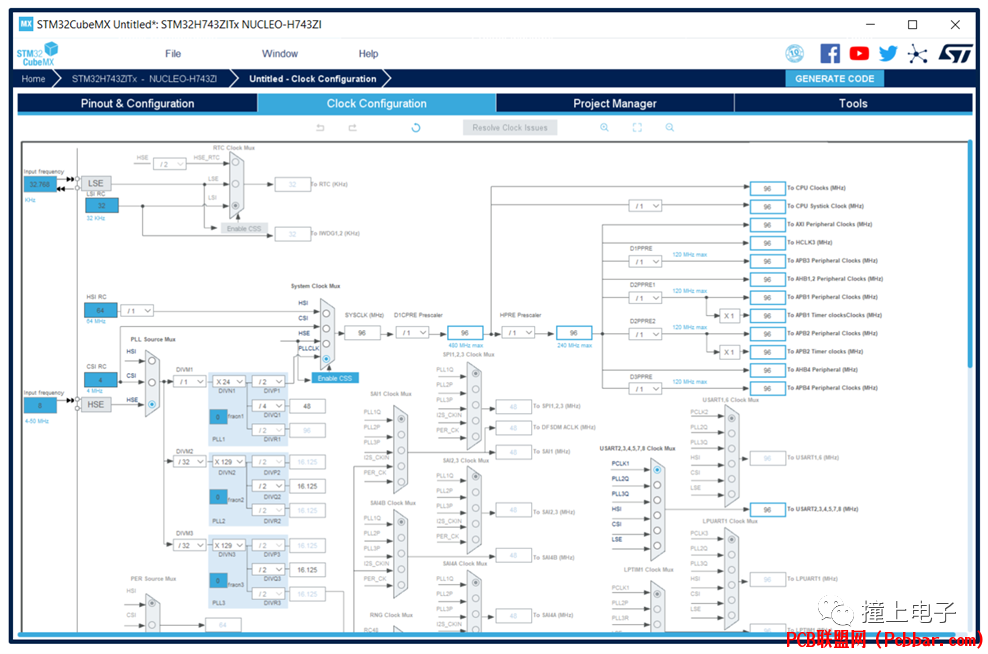Click the blue Enable CSS button

coord(335,378)
